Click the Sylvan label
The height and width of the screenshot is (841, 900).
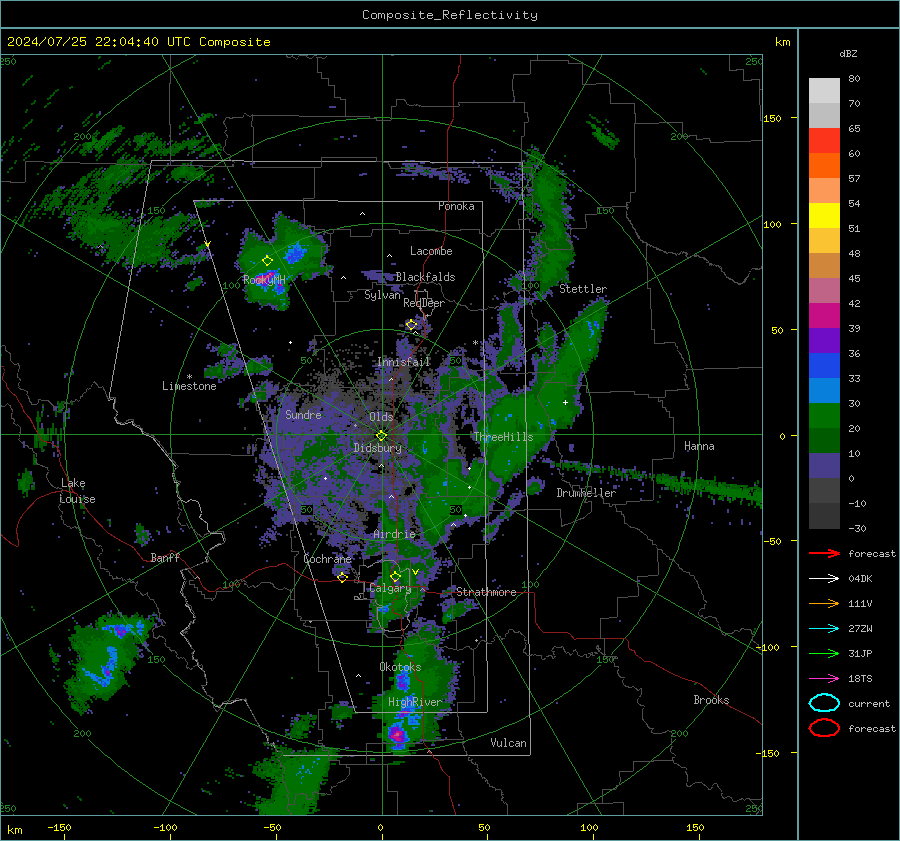coord(382,295)
